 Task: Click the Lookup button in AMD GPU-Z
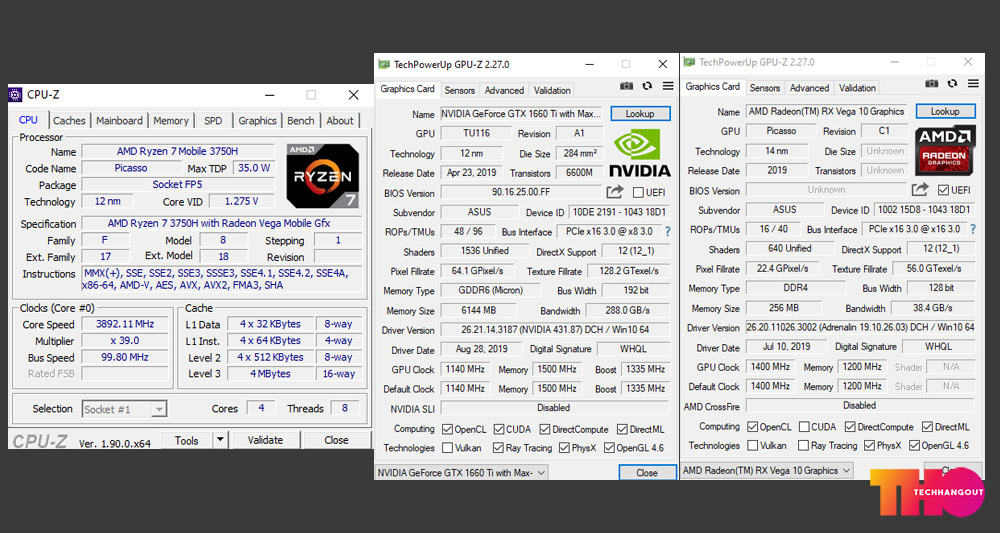[945, 111]
